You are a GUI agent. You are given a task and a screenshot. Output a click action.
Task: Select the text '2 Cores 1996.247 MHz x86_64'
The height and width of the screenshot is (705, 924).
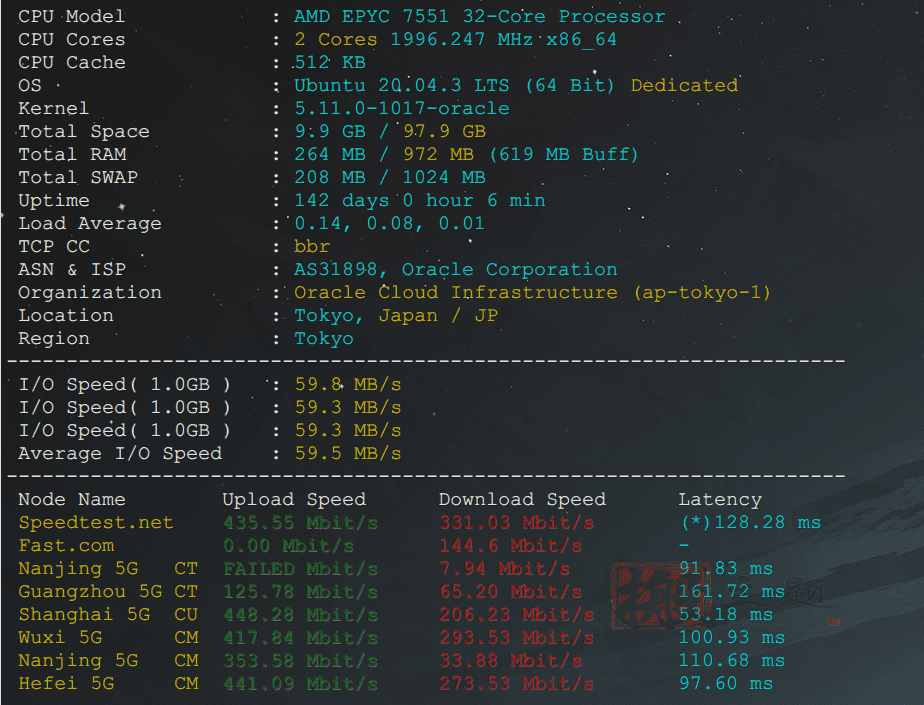point(456,39)
